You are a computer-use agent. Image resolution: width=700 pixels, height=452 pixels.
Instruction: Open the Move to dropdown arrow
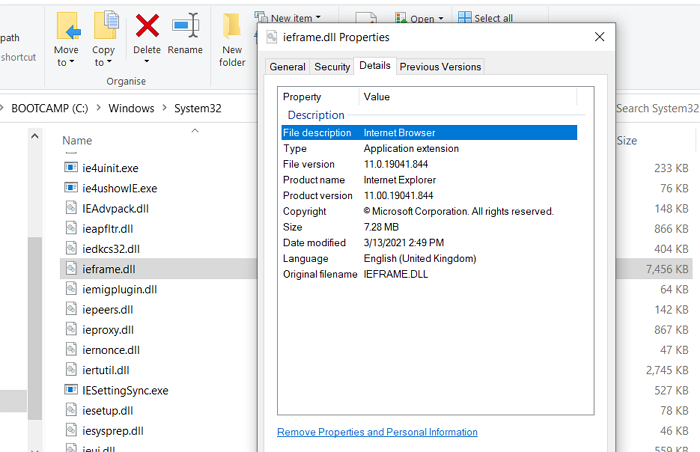(x=71, y=62)
